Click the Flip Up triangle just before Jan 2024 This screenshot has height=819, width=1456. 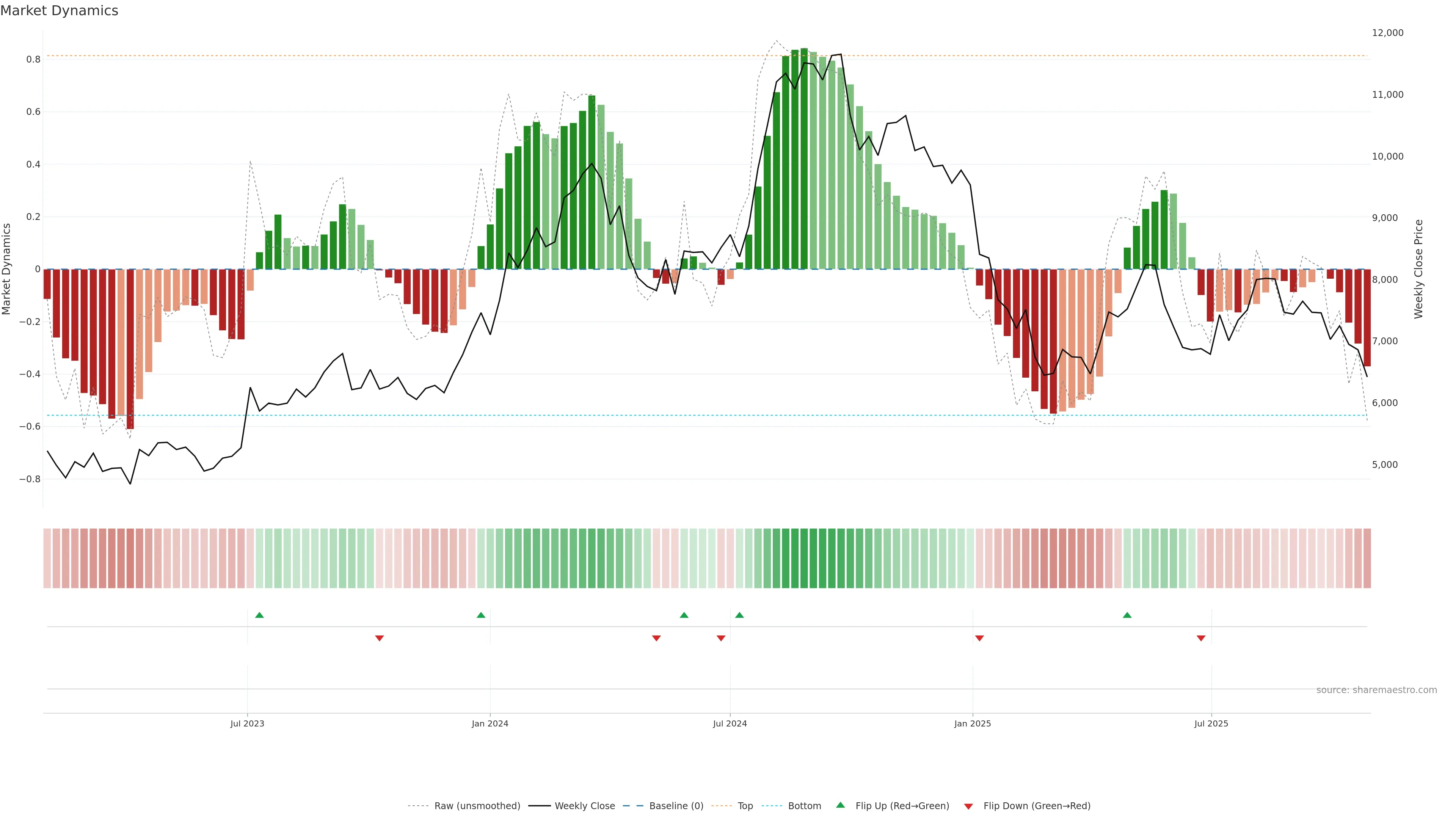click(x=481, y=615)
